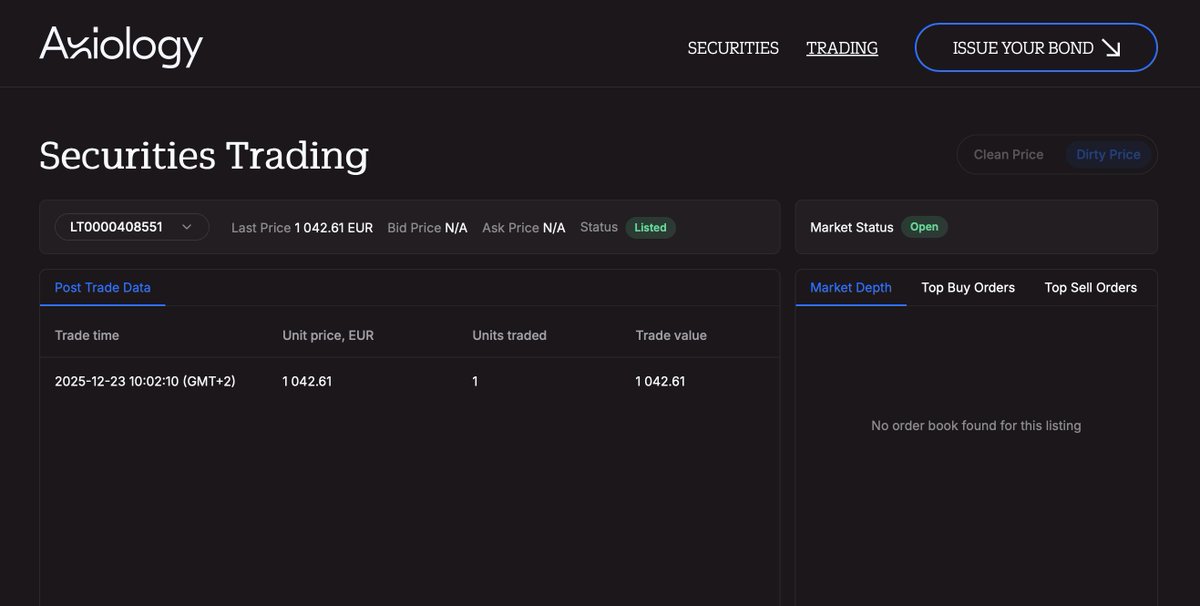Click the No order book found message
This screenshot has height=606, width=1200.
[x=976, y=425]
